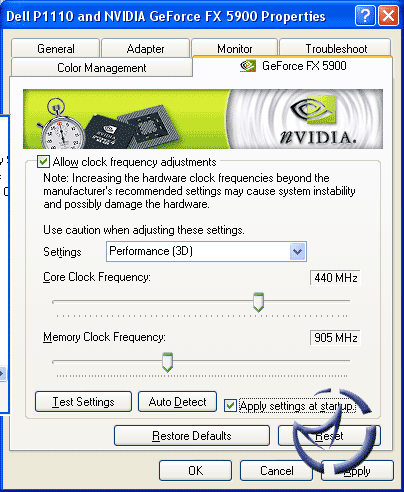
Task: Go to the Troubleshoot tab
Action: tap(336, 49)
